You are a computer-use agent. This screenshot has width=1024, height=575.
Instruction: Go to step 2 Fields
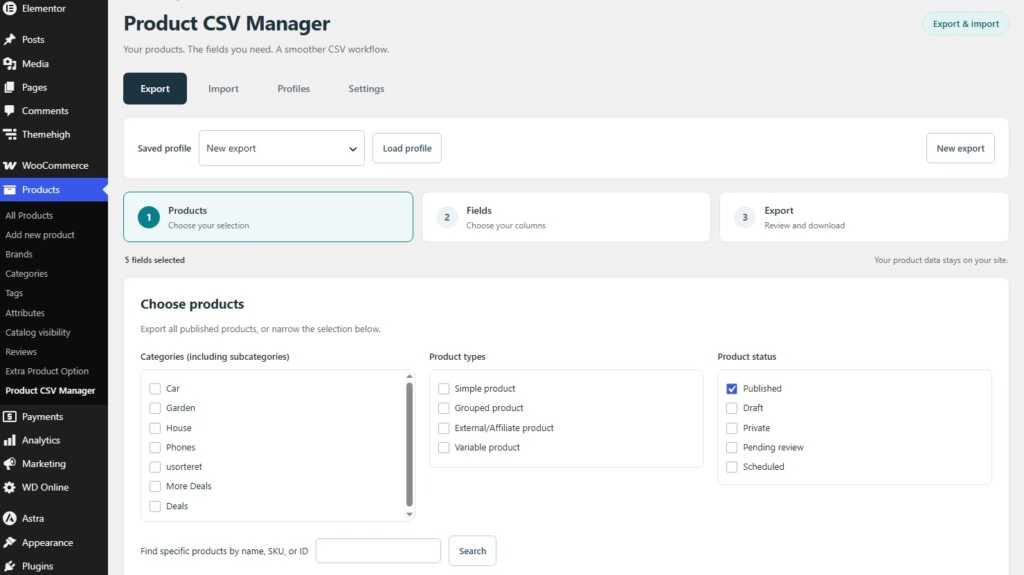click(566, 217)
